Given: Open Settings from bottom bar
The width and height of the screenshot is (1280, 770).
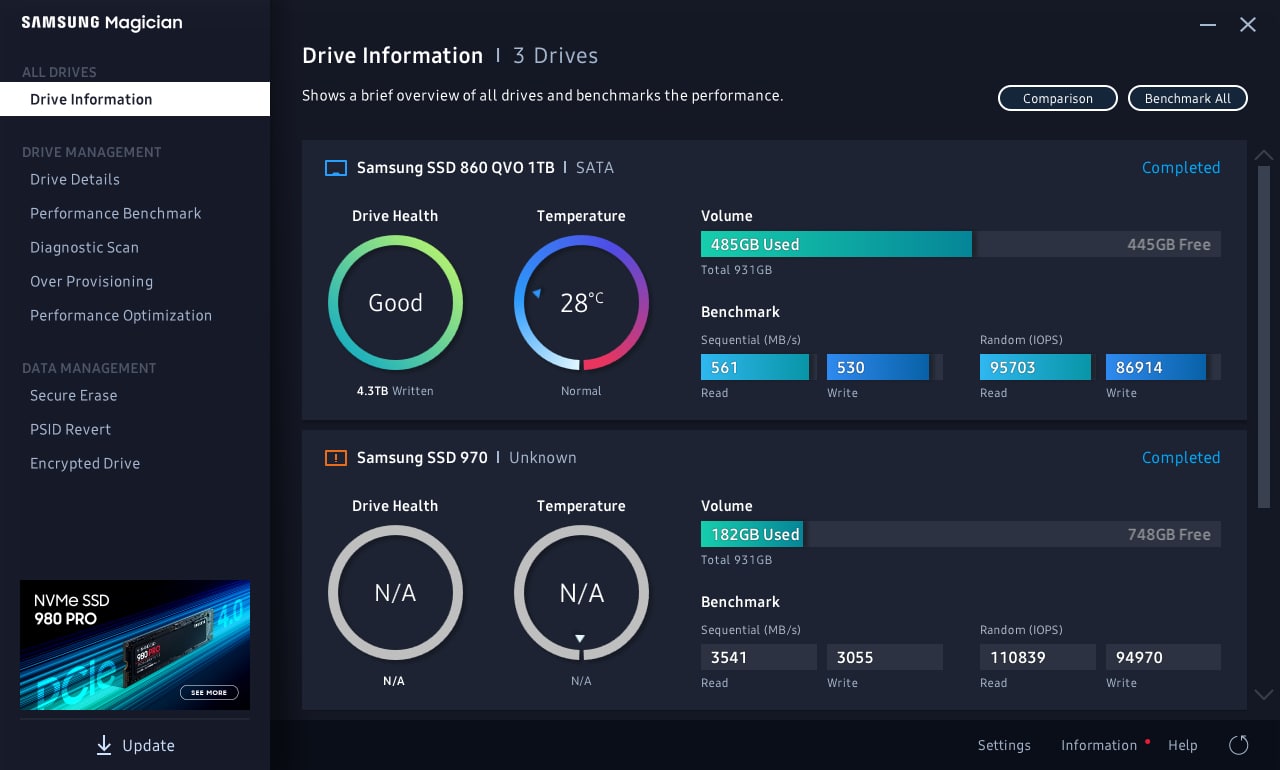Looking at the screenshot, I should point(1004,745).
